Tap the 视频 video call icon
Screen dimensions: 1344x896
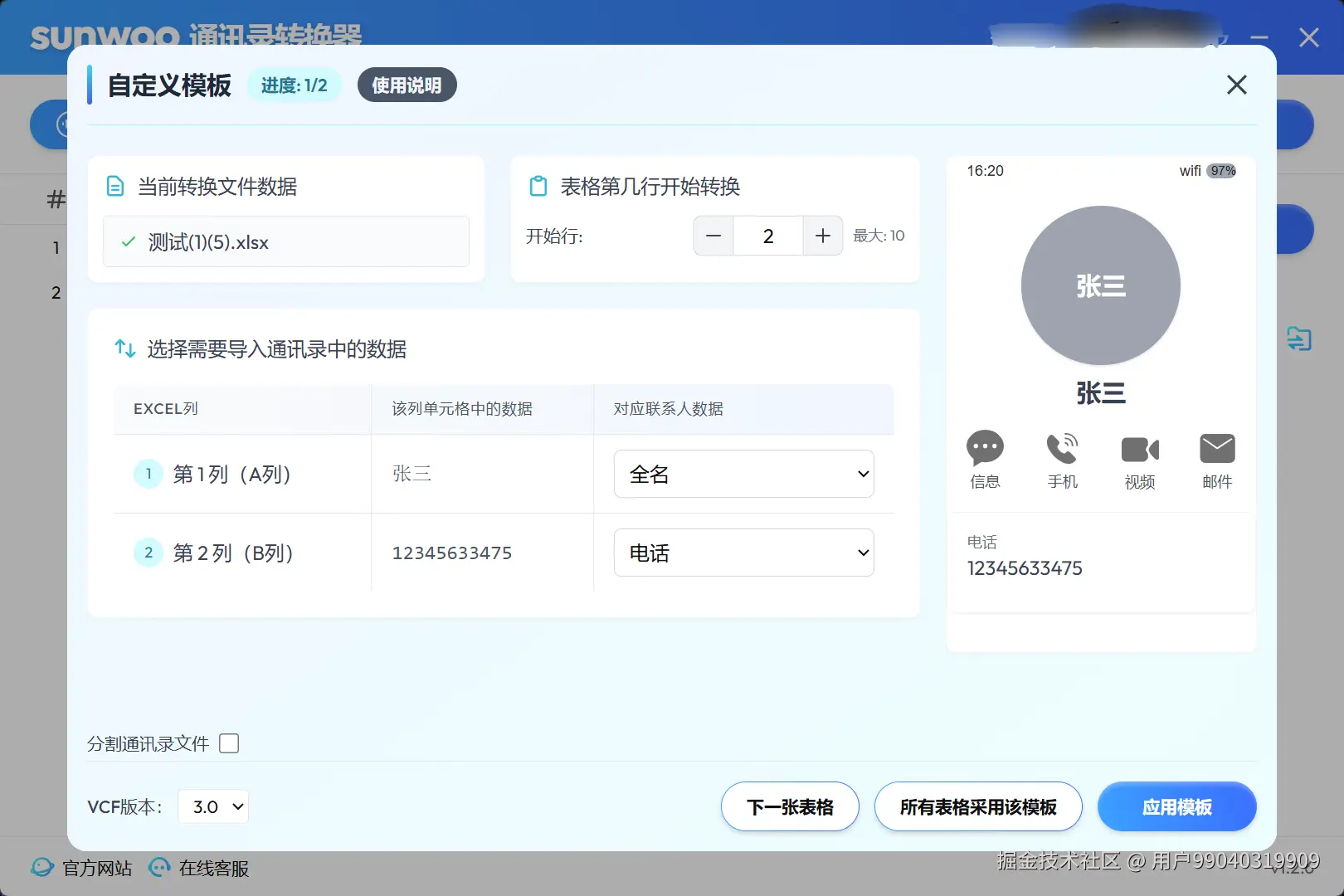pos(1140,450)
